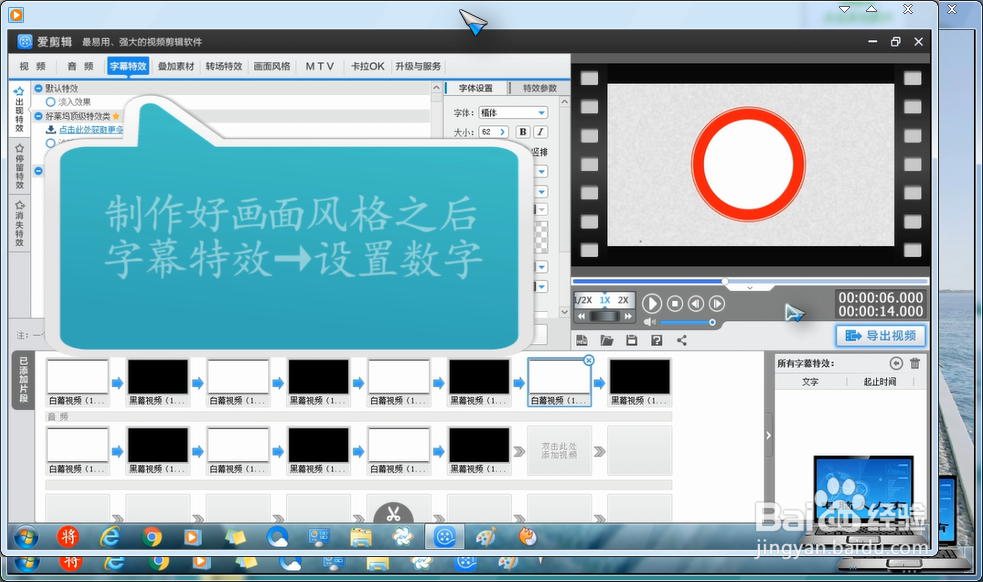983x582 pixels.
Task: Click the aijianji film-reel icon in the taskbar
Action: click(444, 537)
